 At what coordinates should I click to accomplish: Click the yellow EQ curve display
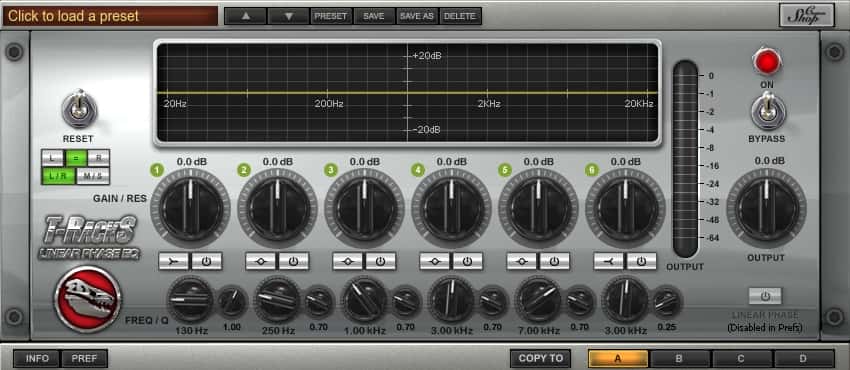[407, 93]
